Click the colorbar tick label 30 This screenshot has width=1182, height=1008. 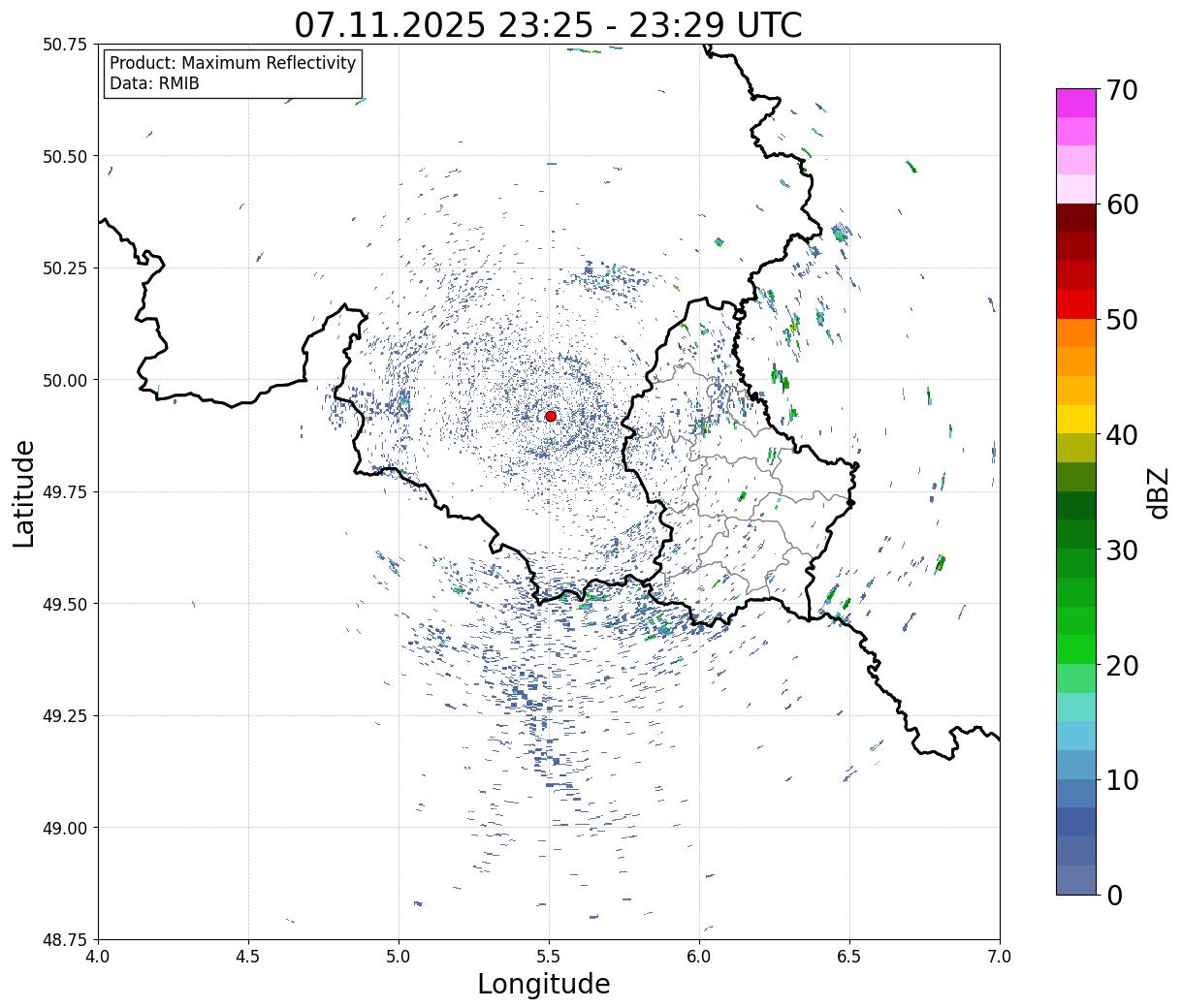tap(1121, 550)
